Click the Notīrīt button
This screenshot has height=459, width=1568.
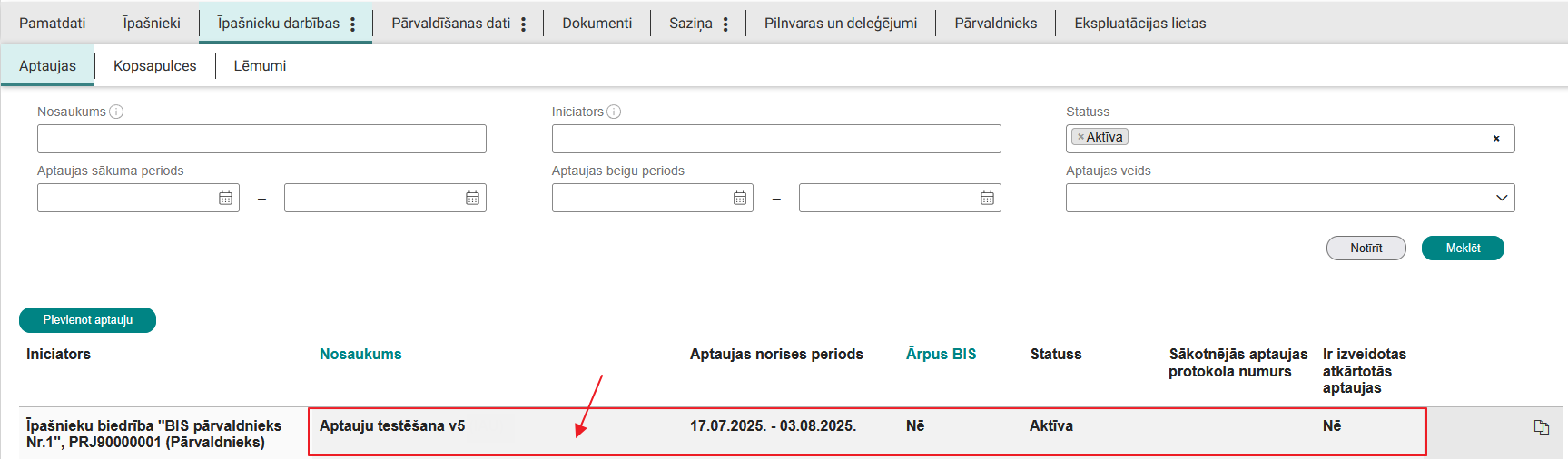1366,248
